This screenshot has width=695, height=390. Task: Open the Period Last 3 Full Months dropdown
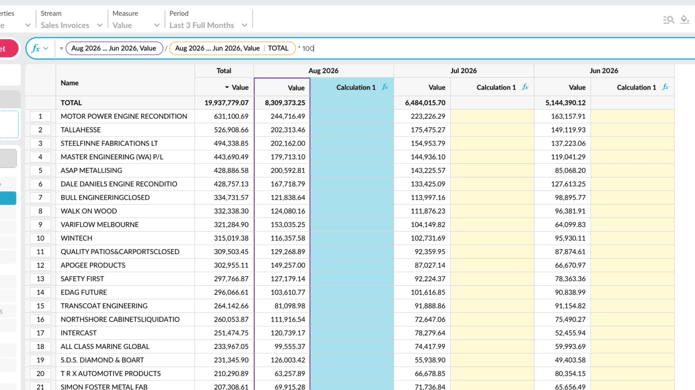pyautogui.click(x=208, y=25)
